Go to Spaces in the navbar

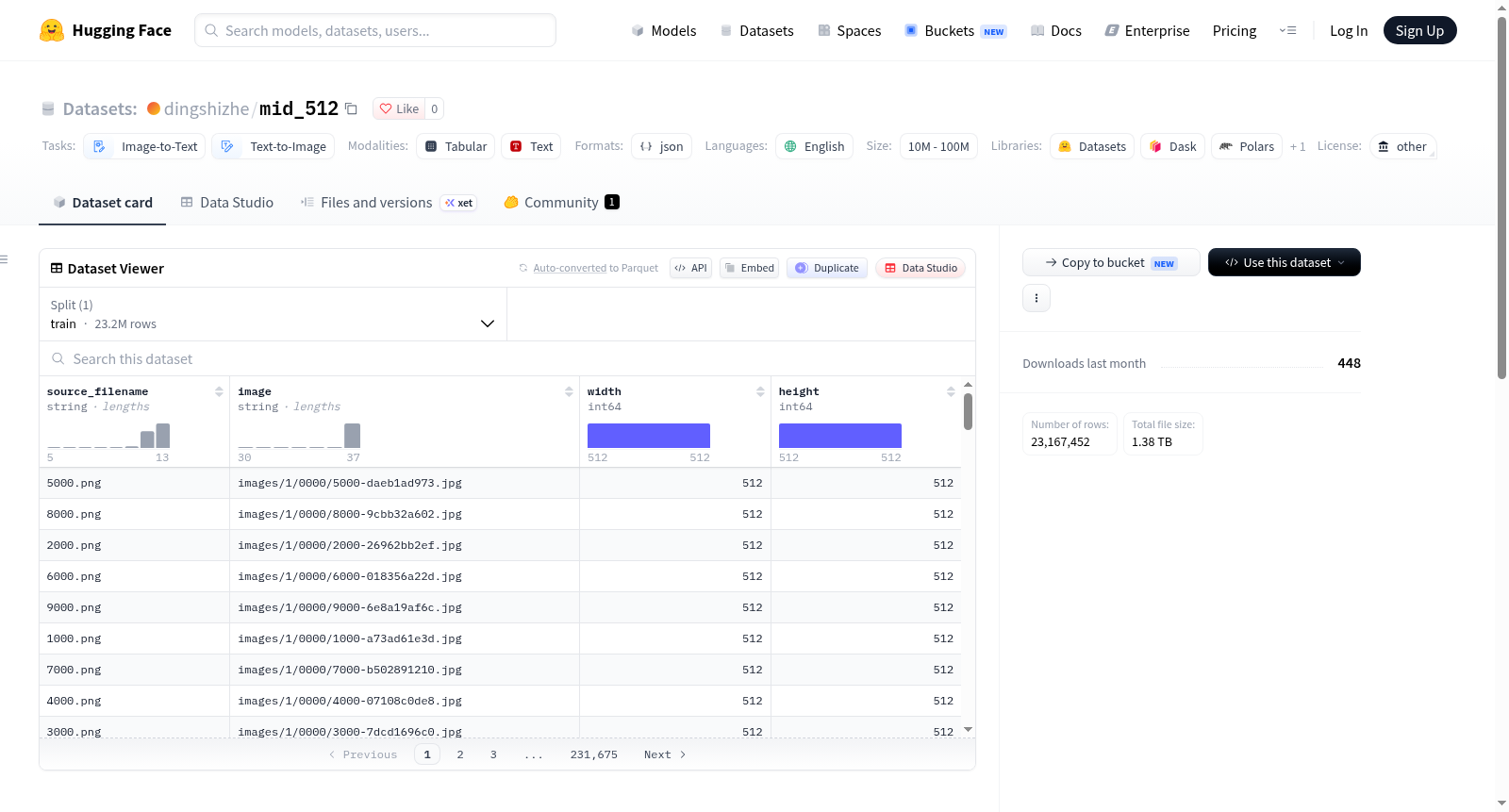click(849, 30)
